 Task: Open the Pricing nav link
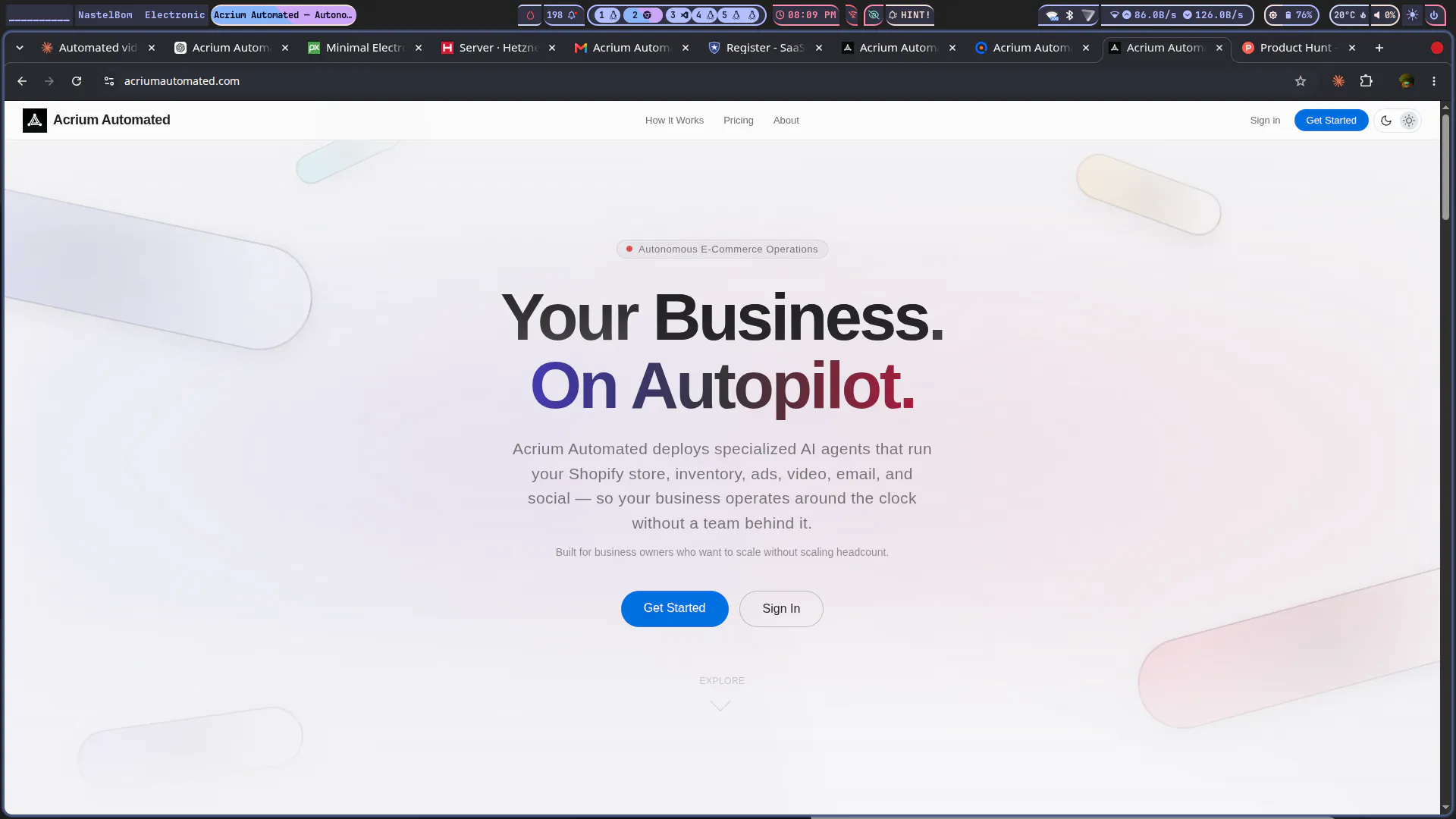pos(739,121)
